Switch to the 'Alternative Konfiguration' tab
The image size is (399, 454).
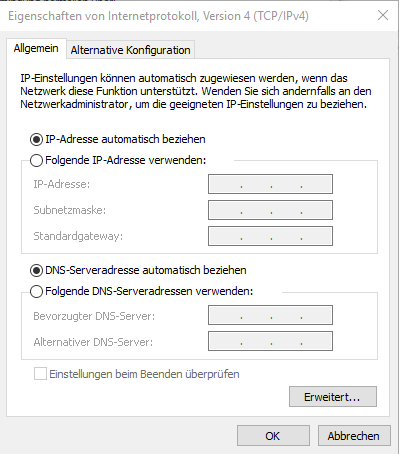click(130, 50)
